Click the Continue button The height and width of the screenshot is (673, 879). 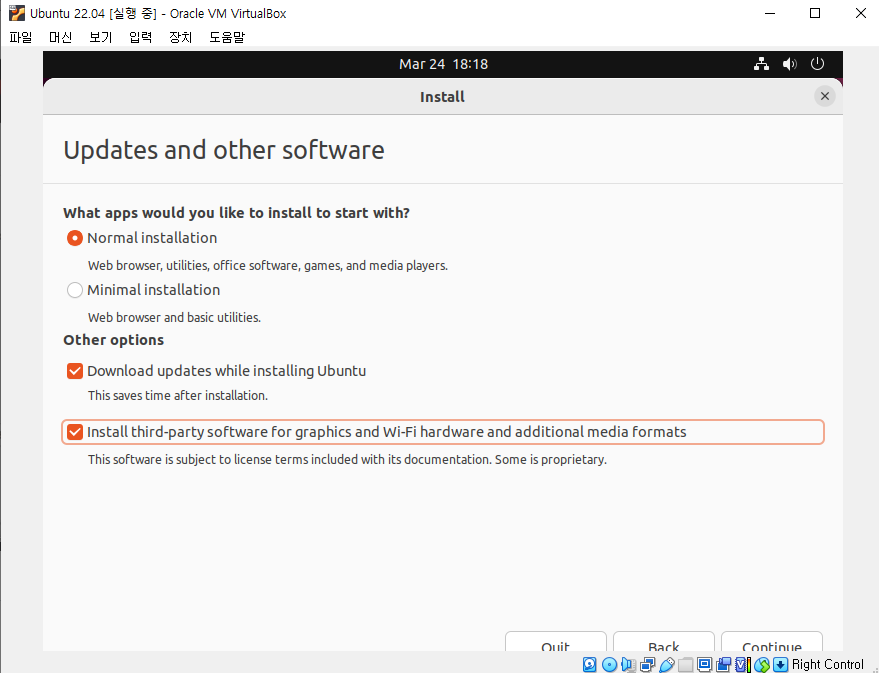[772, 642]
